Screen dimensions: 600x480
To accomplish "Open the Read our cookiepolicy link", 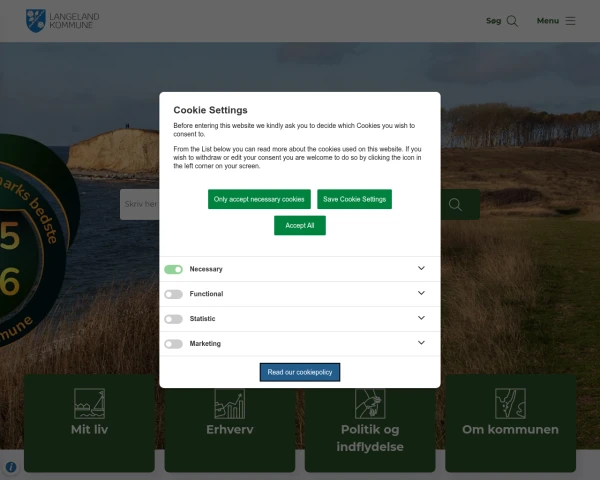I will pos(300,372).
